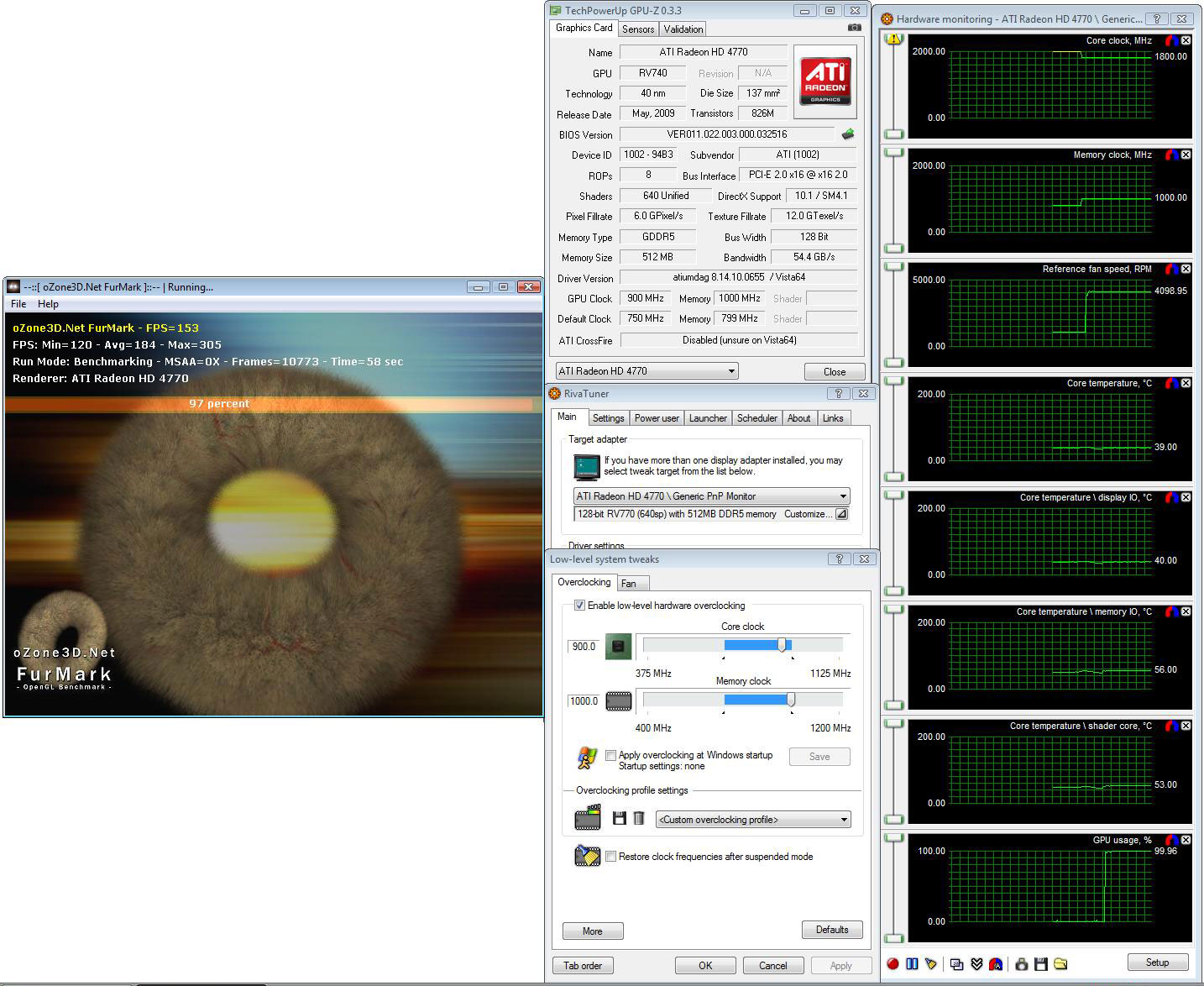Click the Tab order button
This screenshot has height=986, width=1204.
[583, 966]
